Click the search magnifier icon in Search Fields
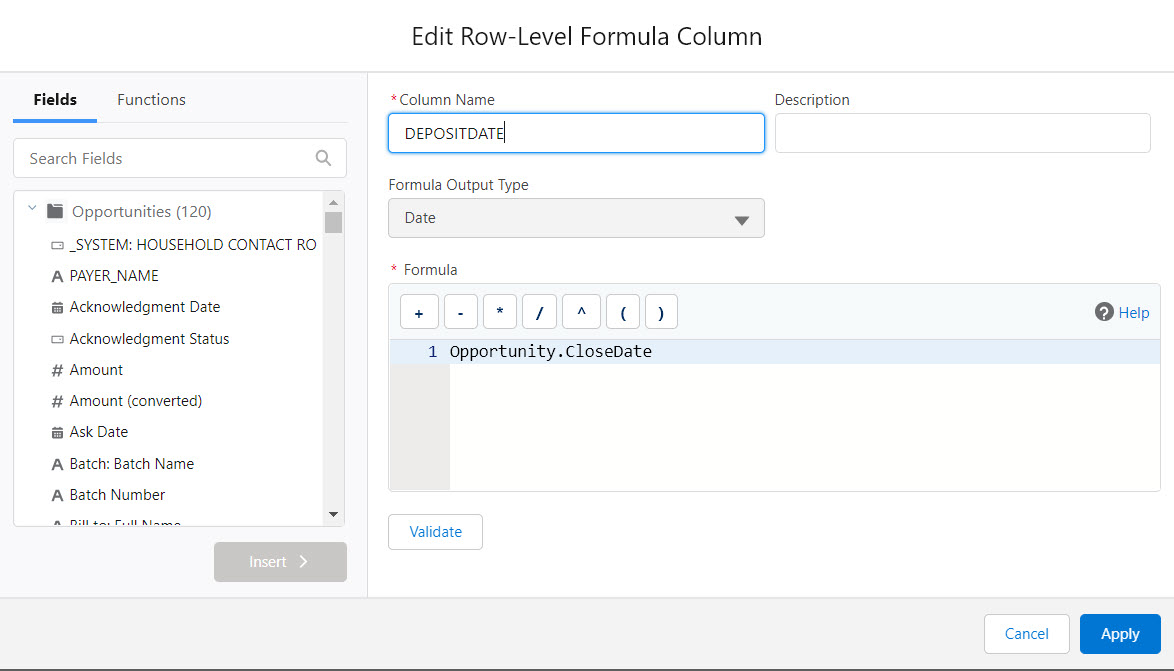Viewport: 1174px width, 671px height. point(323,158)
